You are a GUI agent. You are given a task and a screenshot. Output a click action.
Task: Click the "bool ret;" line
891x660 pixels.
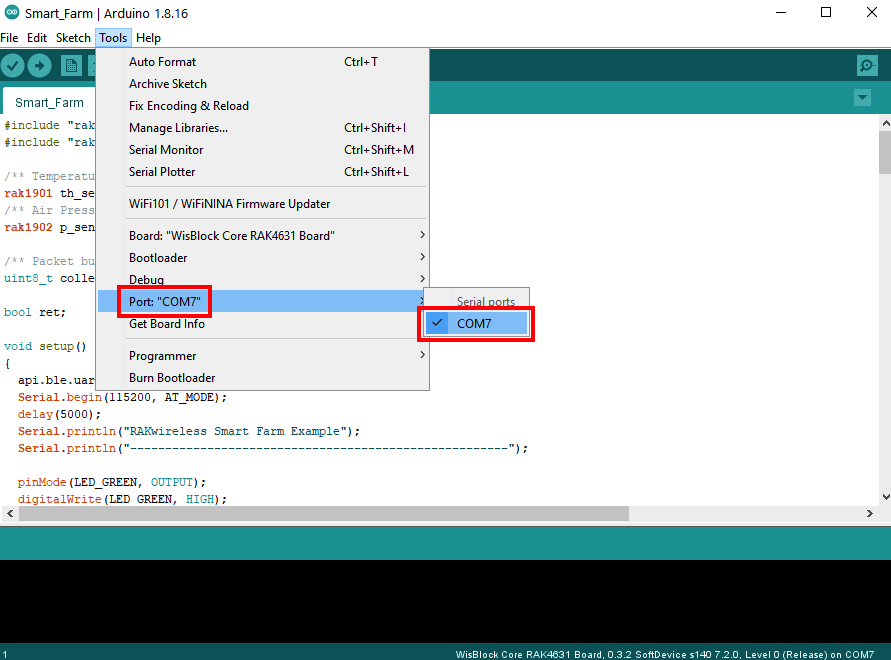click(x=35, y=312)
